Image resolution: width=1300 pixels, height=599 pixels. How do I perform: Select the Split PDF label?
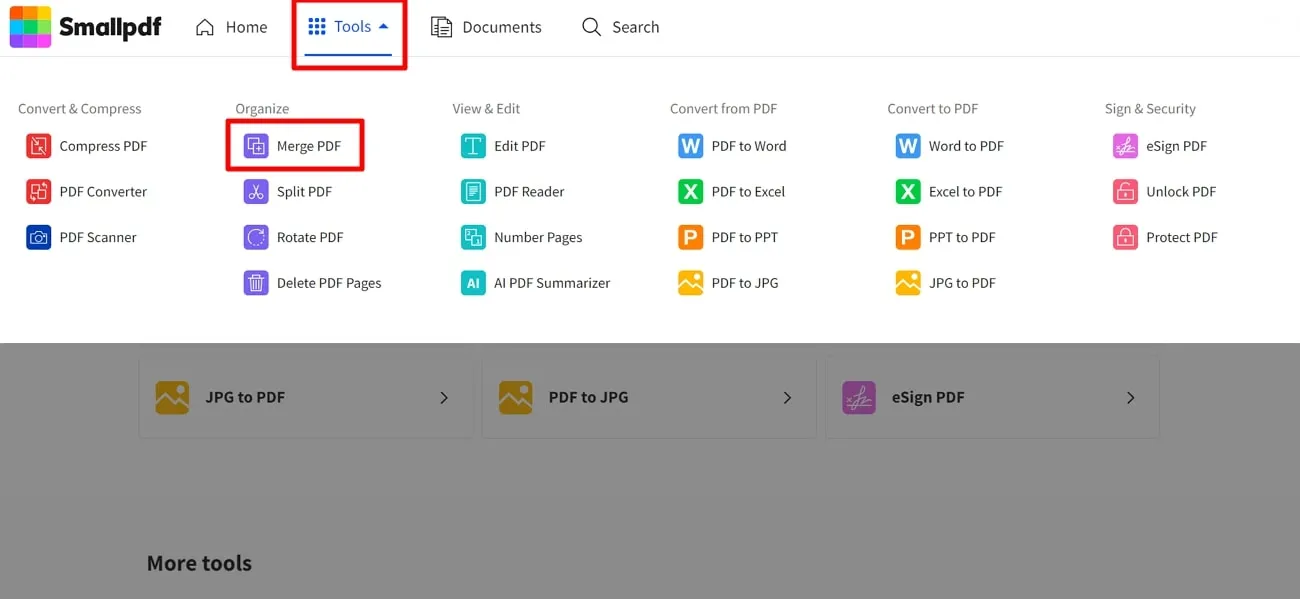304,192
